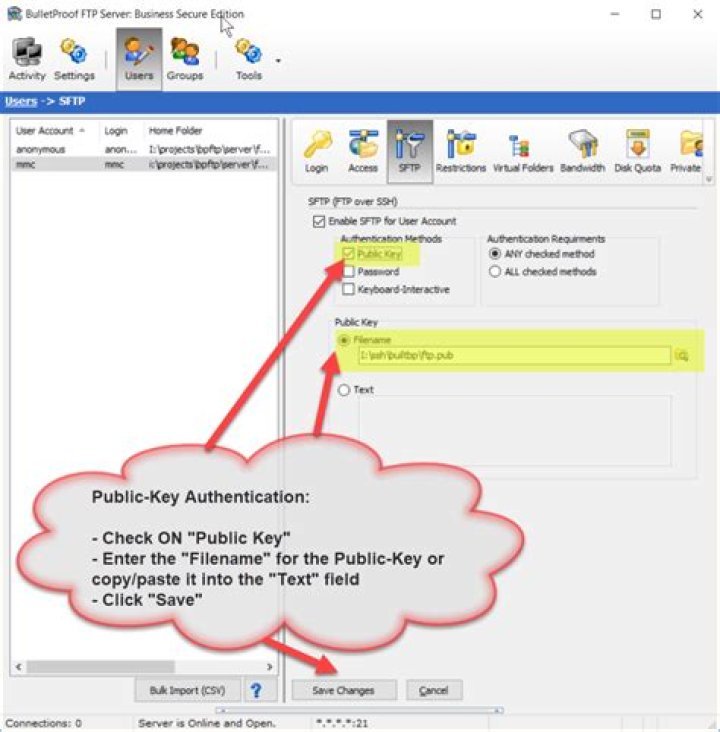The image size is (720, 732).
Task: Choose the Filename public key option
Action: (x=344, y=340)
